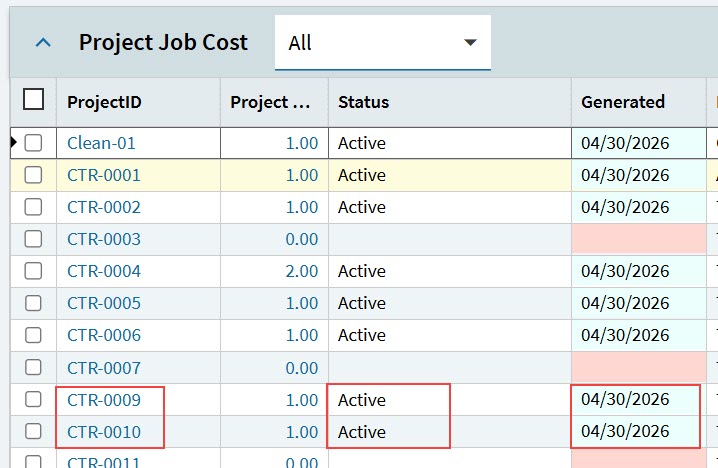Check the CTR-0007 row checkbox

click(x=33, y=367)
